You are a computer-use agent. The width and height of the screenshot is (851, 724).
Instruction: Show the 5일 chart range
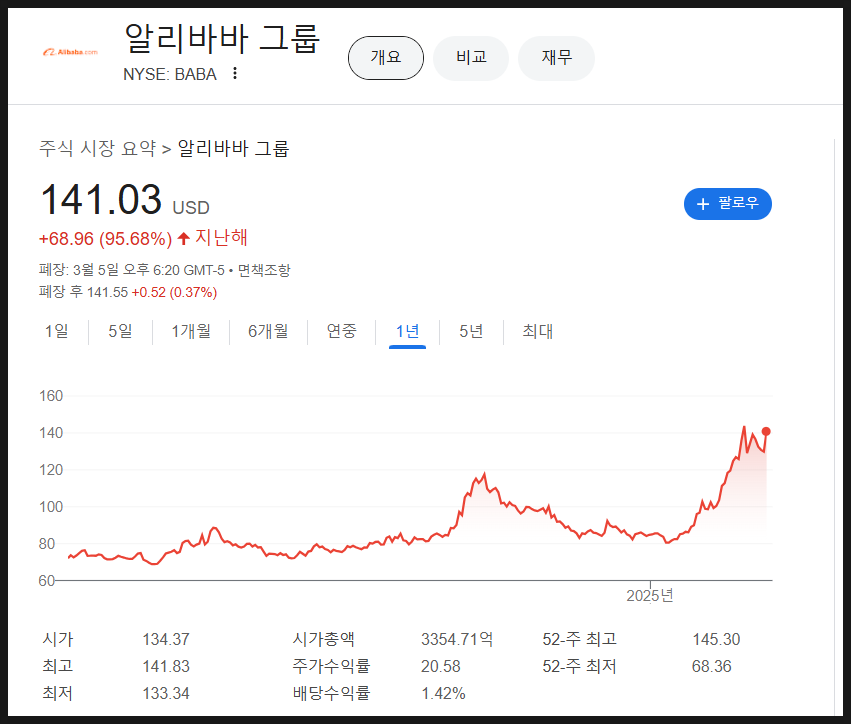pos(120,331)
